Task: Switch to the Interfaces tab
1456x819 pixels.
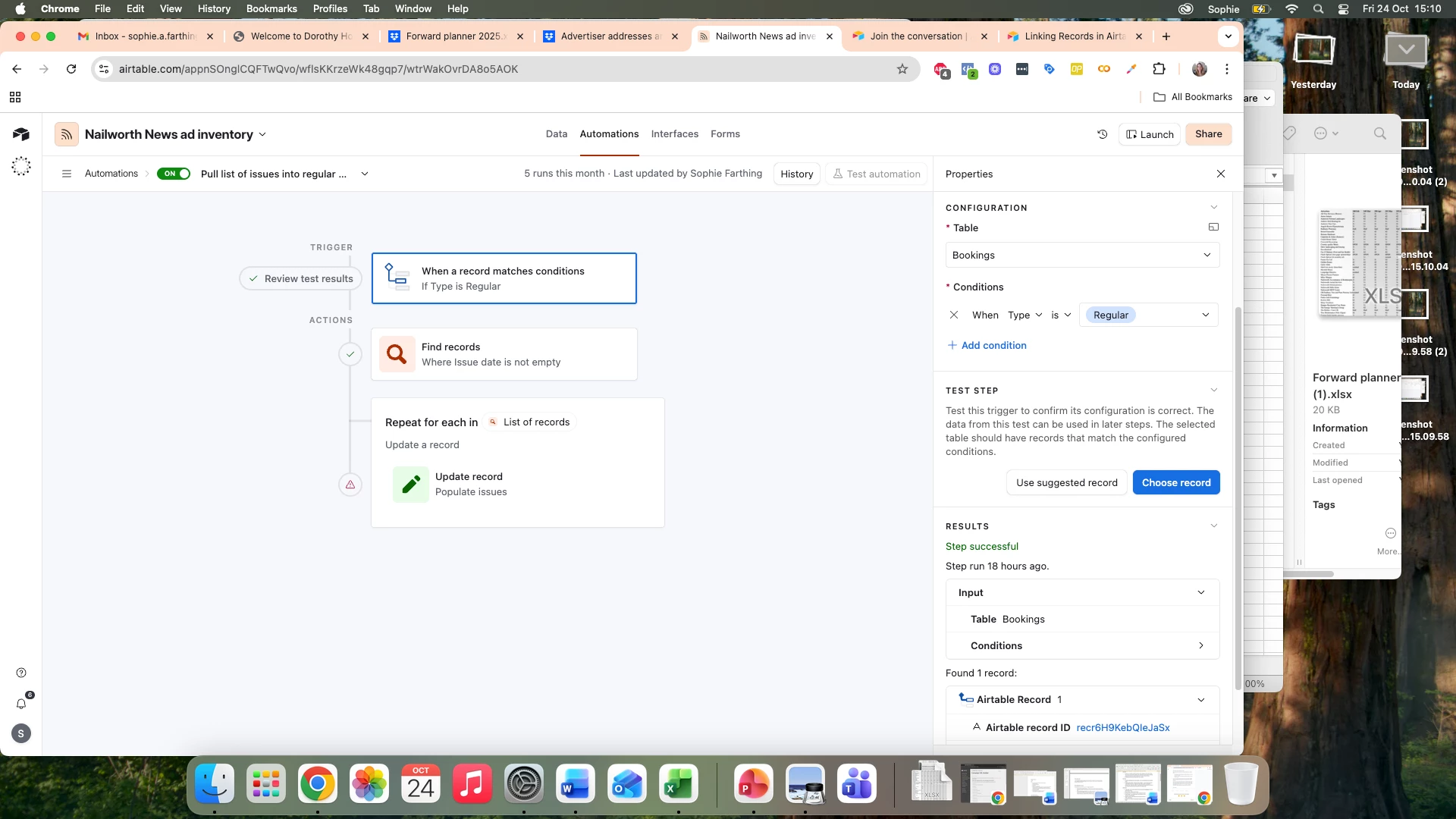Action: 674,133
